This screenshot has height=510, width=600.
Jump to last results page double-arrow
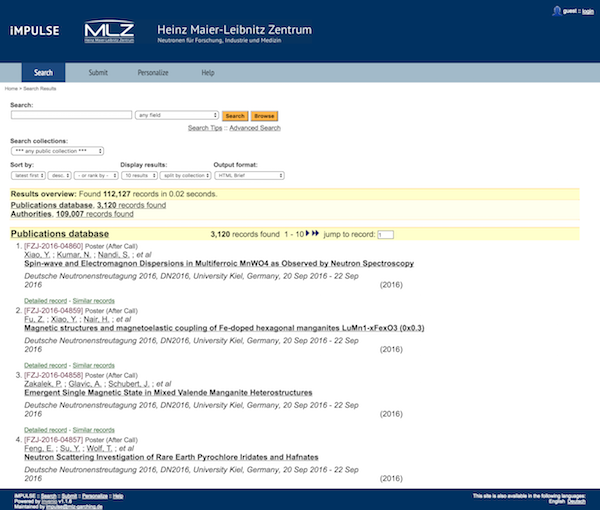pyautogui.click(x=316, y=234)
